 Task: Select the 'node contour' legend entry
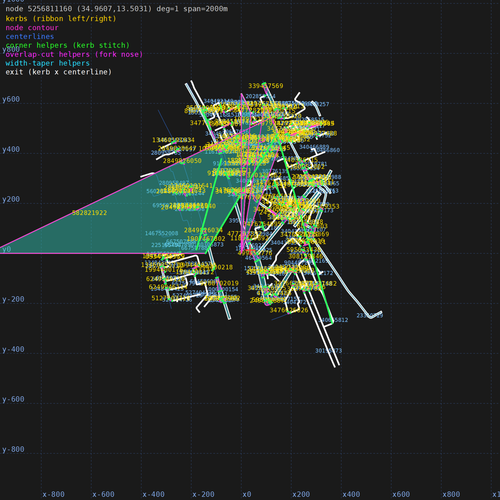pyautogui.click(x=32, y=28)
